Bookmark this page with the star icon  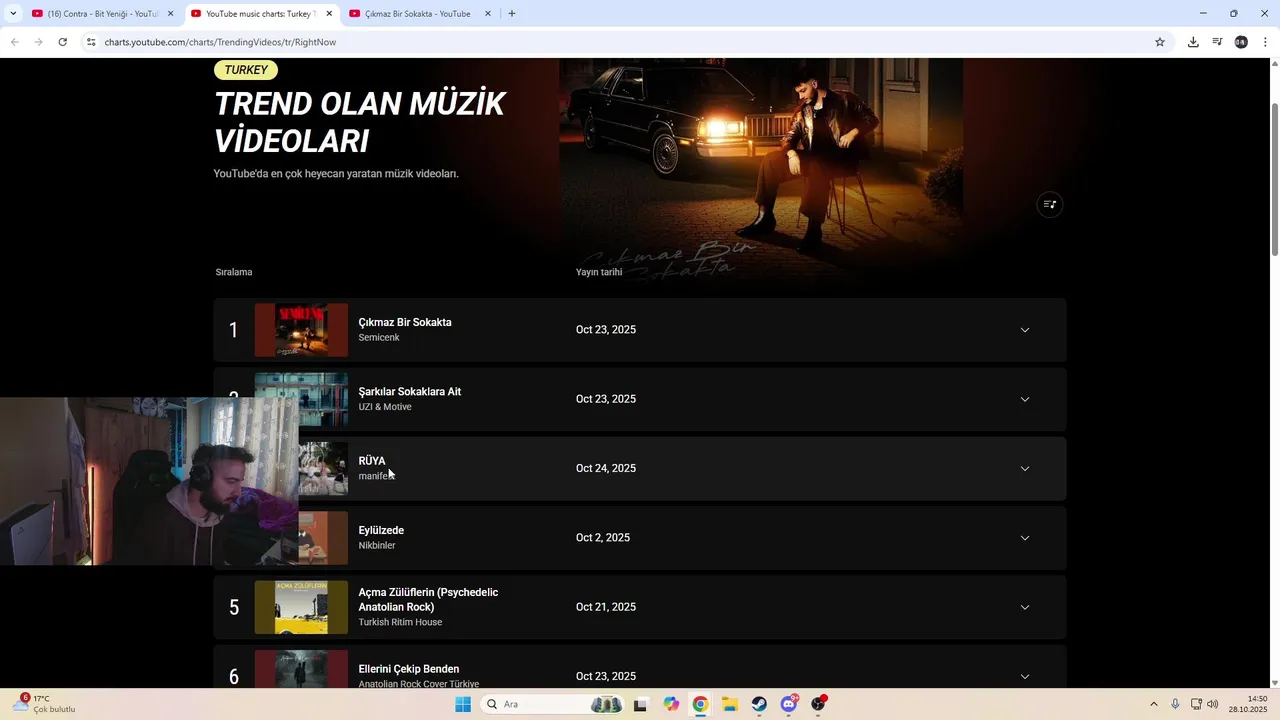click(x=1160, y=42)
